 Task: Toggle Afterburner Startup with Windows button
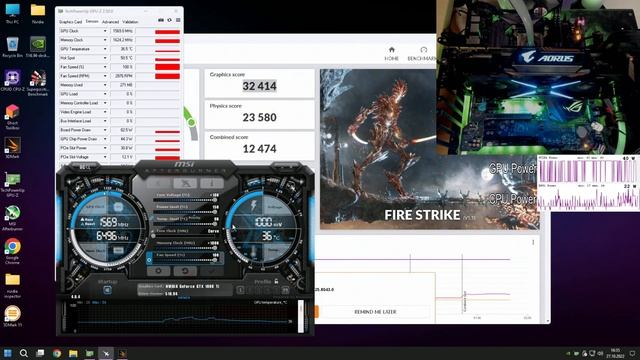107,290
